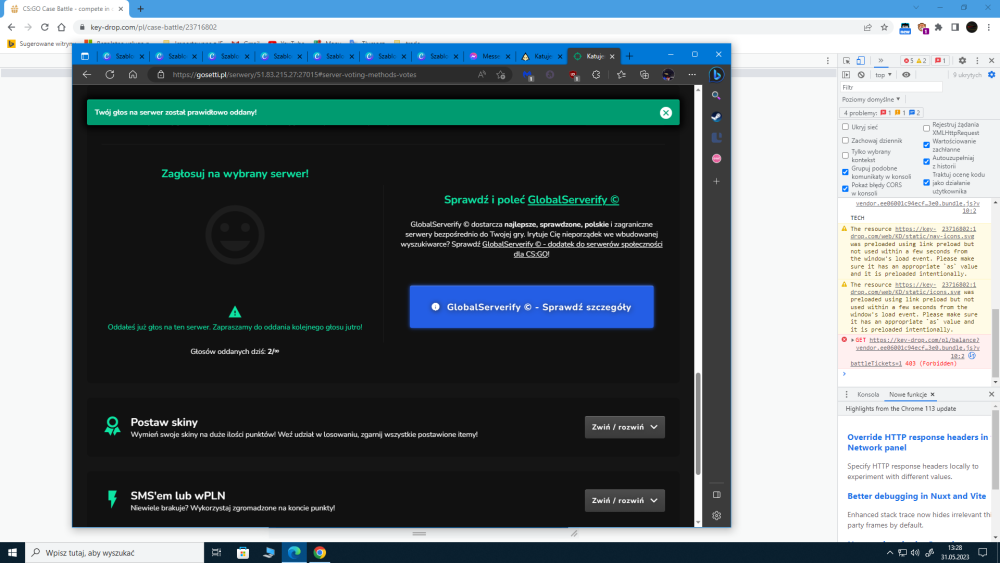Open Microsoft Store from taskbar
Image resolution: width=1000 pixels, height=563 pixels.
243,553
